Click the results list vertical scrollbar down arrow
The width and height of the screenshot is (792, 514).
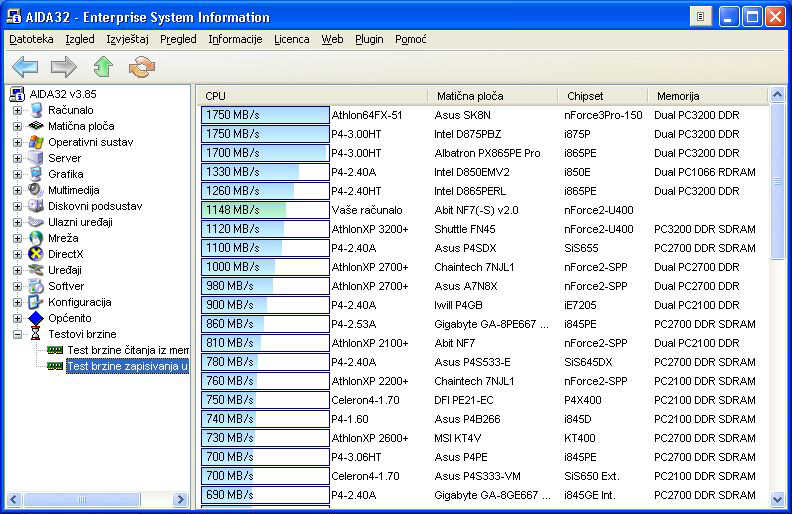point(777,497)
